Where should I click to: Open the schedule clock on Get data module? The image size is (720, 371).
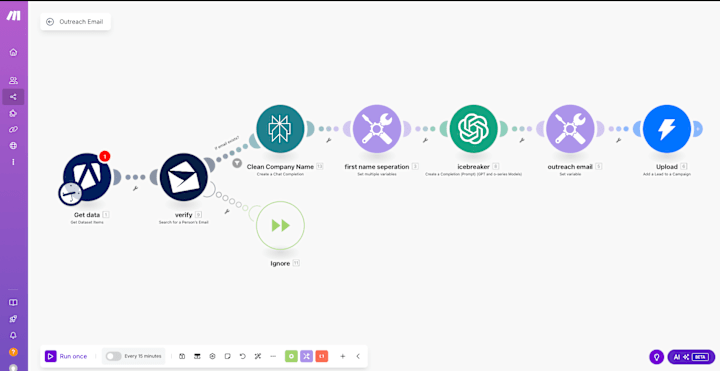click(x=70, y=193)
